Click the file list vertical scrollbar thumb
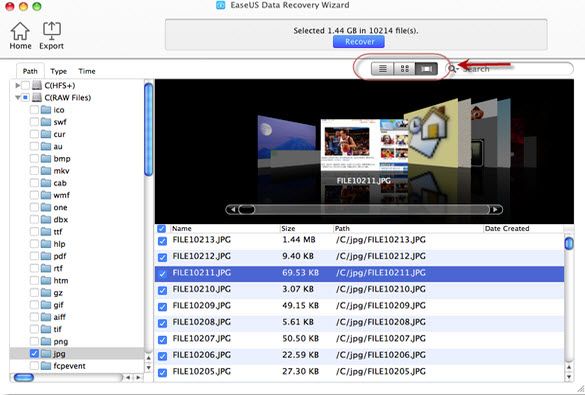The width and height of the screenshot is (585, 395). [x=569, y=244]
